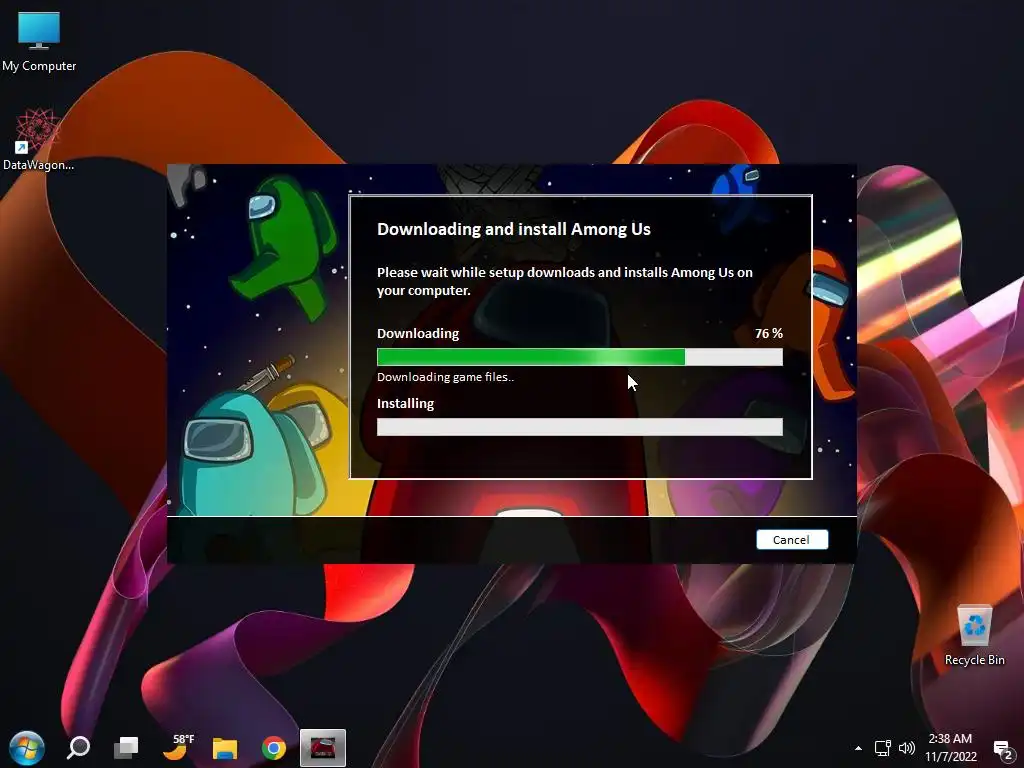Open the volume speaker tray icon
The width and height of the screenshot is (1024, 768).
pyautogui.click(x=907, y=748)
